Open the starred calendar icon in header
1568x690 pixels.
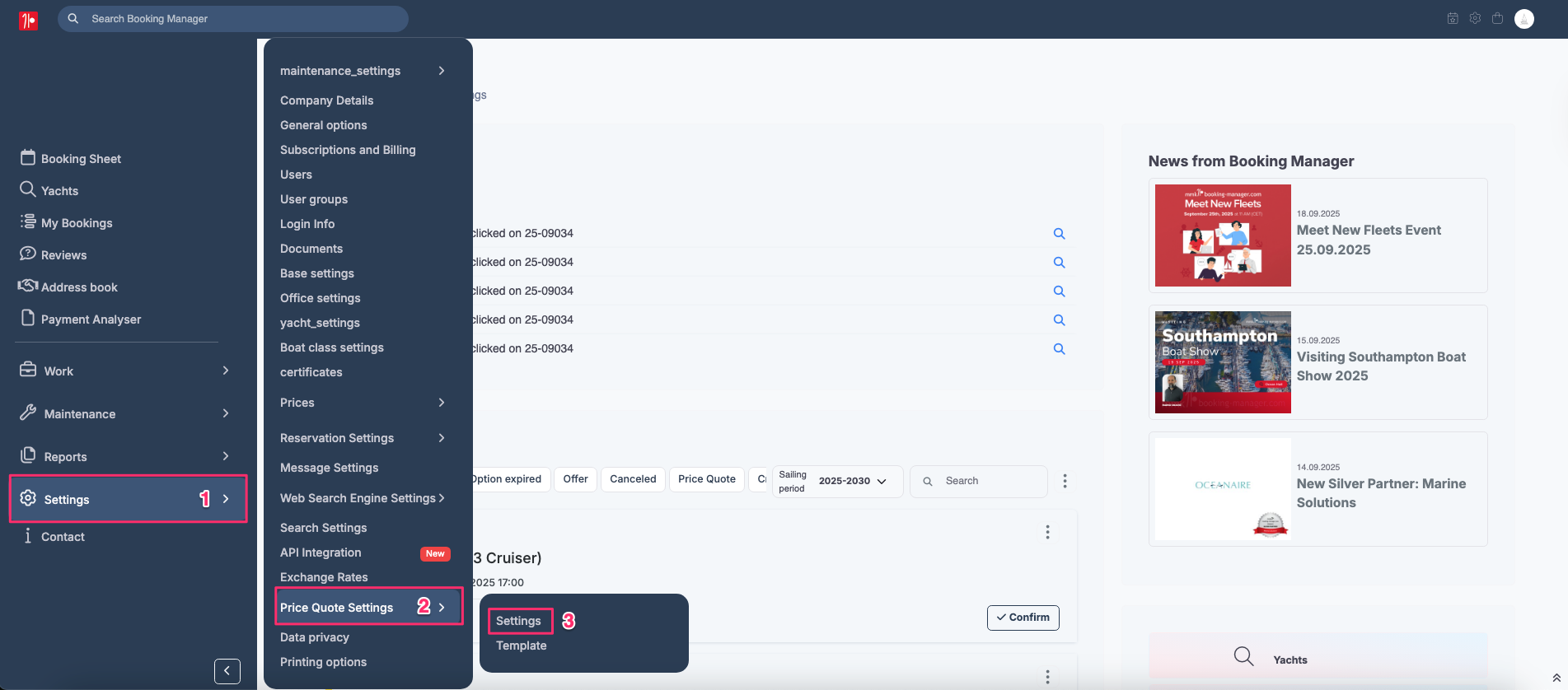point(1453,18)
